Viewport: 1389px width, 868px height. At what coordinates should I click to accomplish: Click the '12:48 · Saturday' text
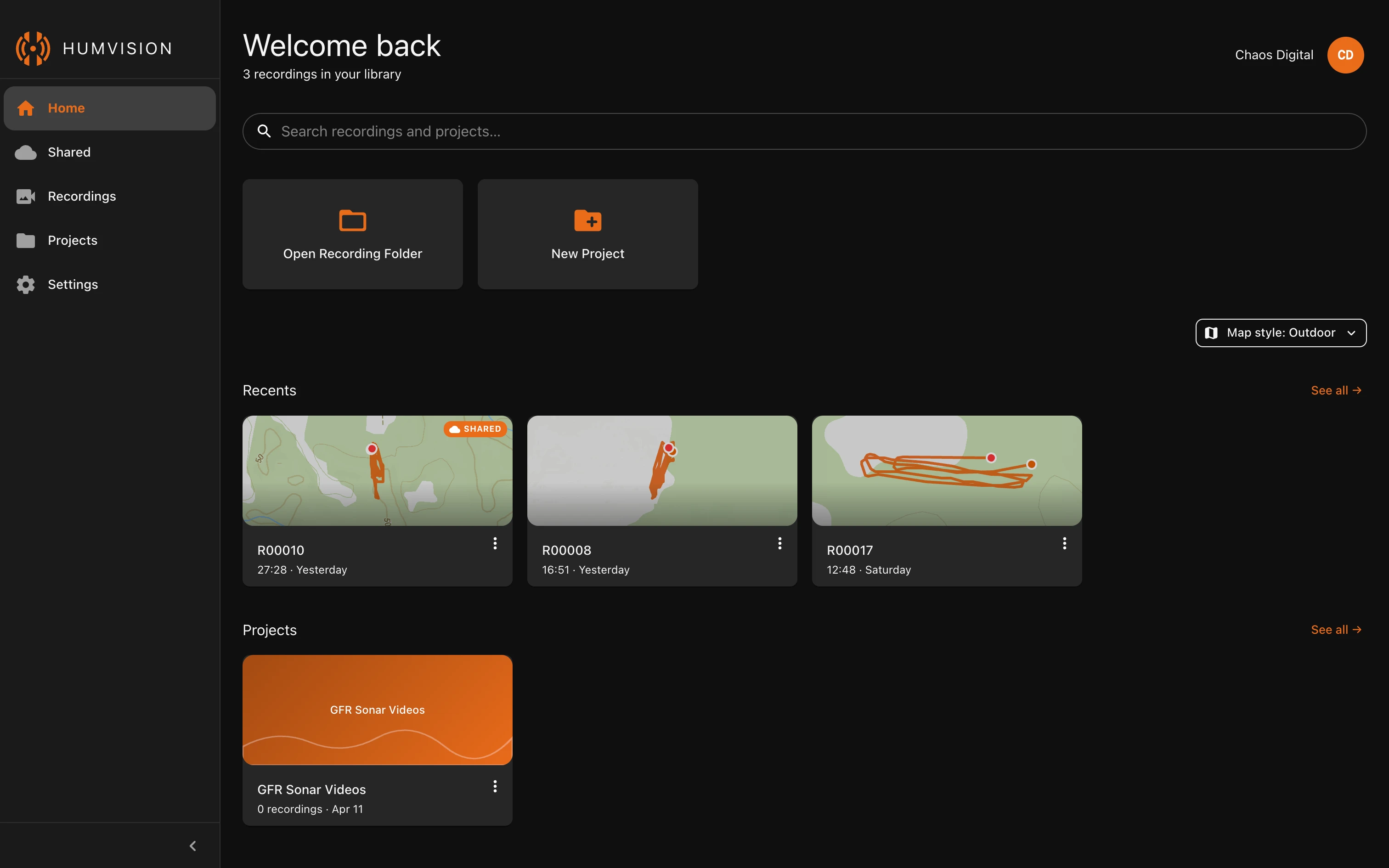click(869, 570)
